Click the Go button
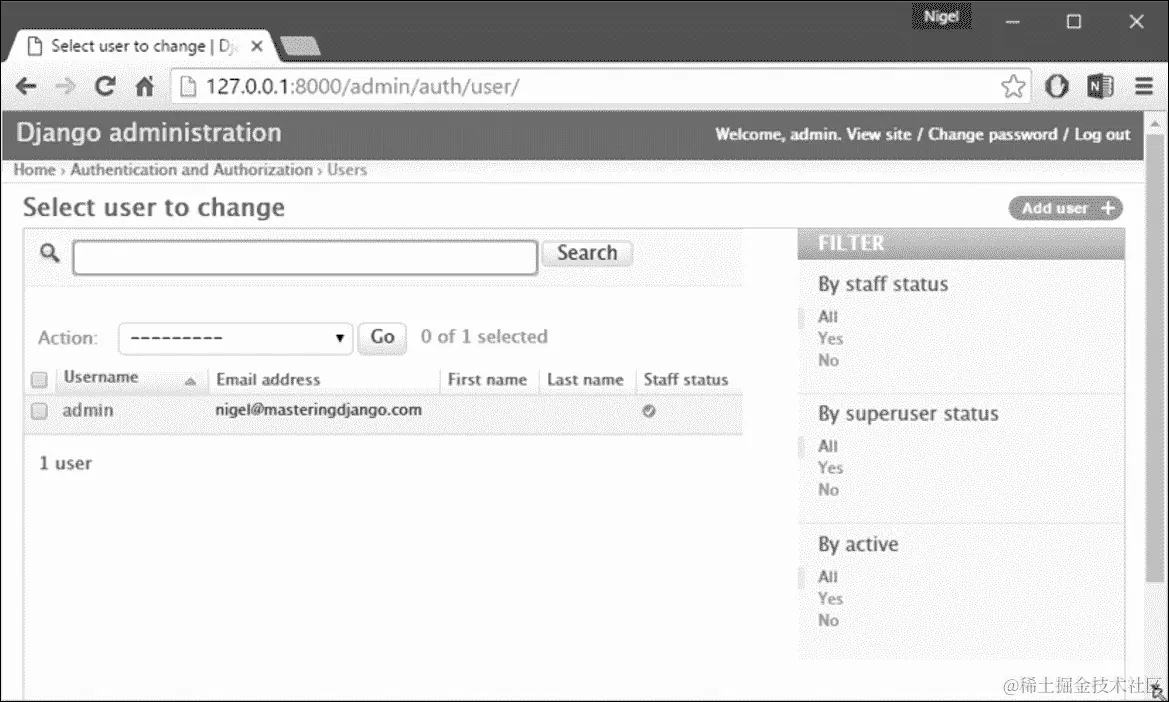1169x702 pixels. coord(382,338)
